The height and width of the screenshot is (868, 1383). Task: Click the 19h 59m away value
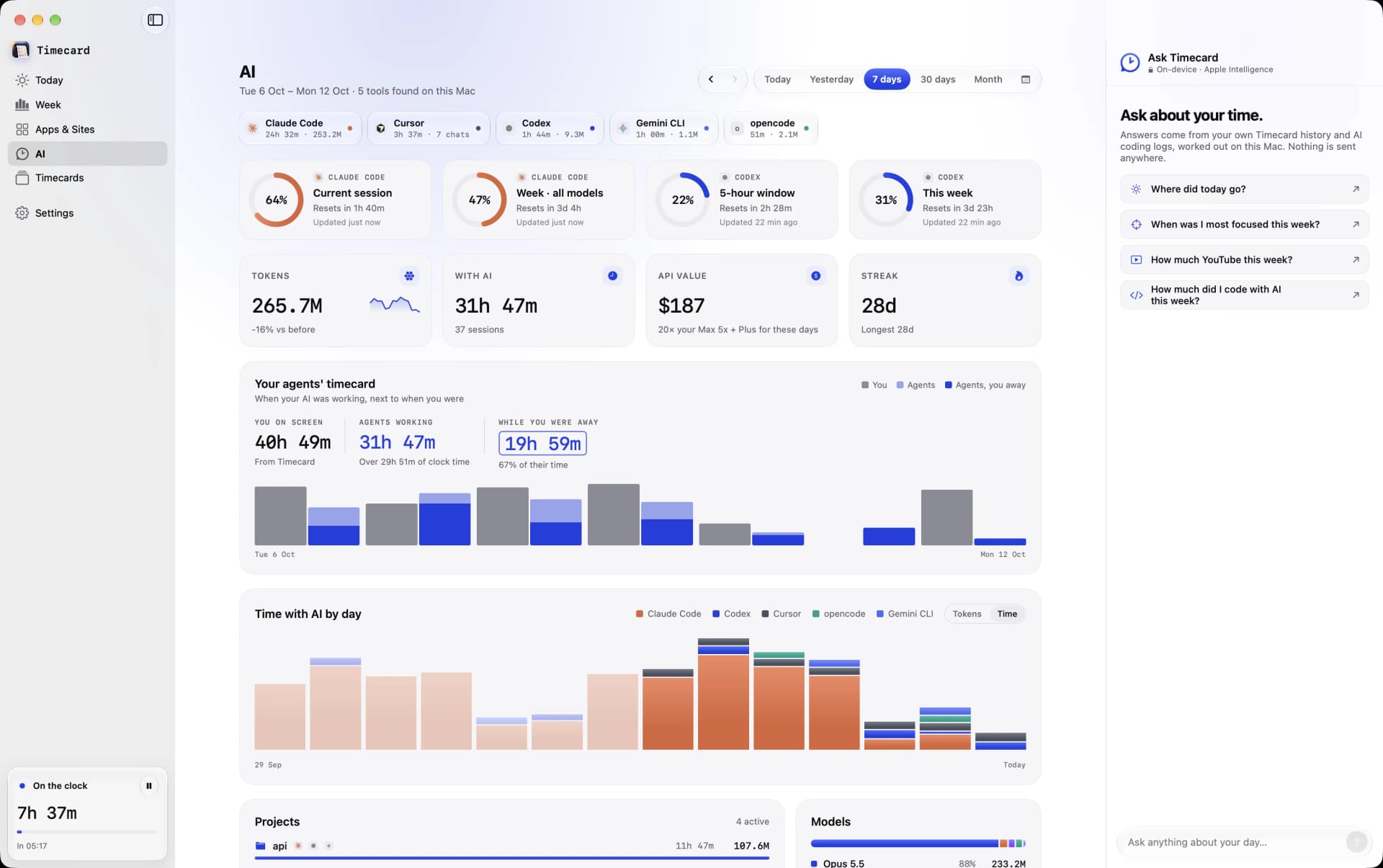tap(542, 443)
